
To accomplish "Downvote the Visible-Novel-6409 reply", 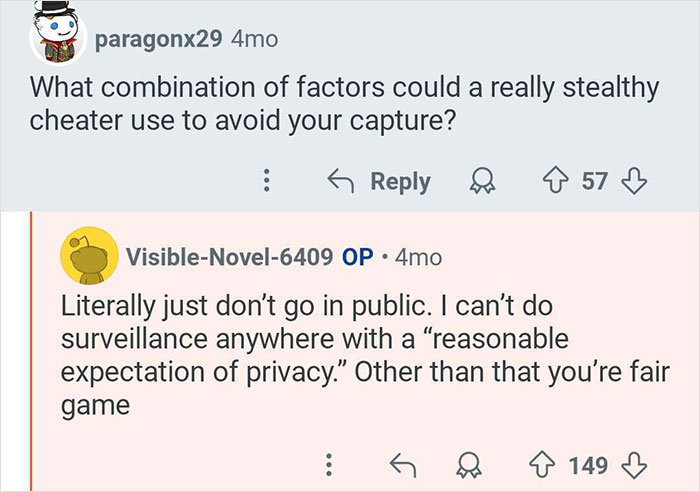I will click(632, 465).
